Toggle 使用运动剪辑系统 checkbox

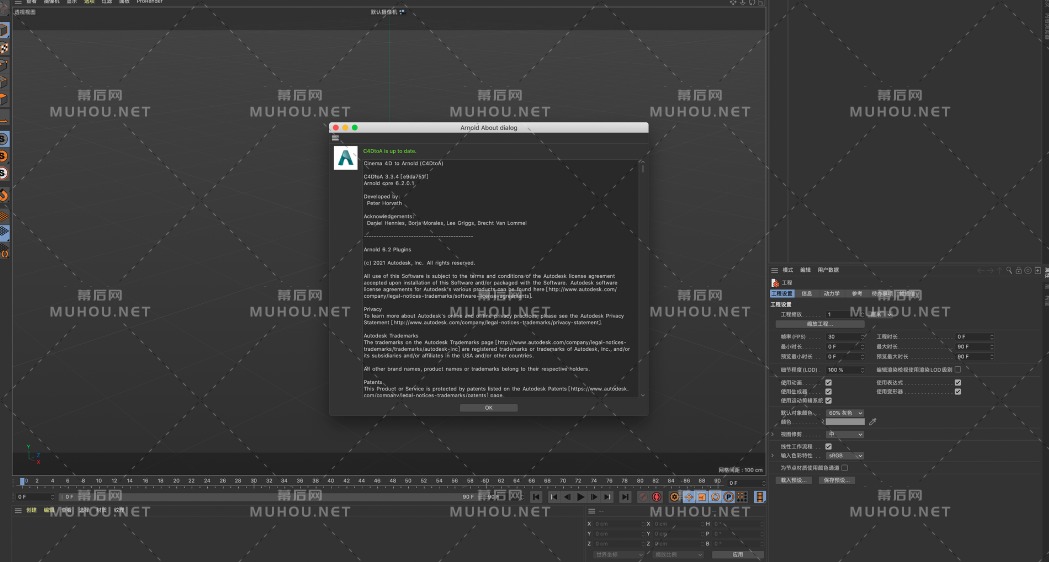click(x=828, y=400)
